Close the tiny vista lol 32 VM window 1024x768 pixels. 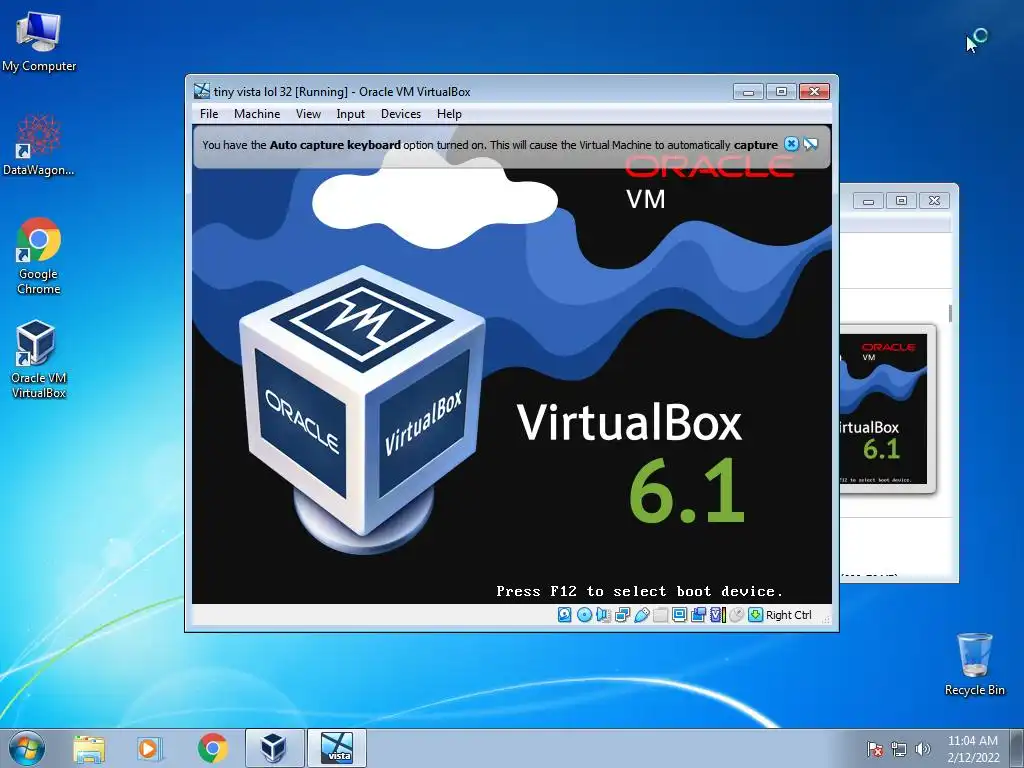pos(814,91)
